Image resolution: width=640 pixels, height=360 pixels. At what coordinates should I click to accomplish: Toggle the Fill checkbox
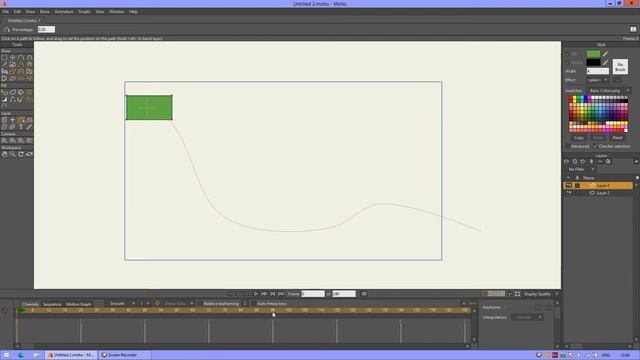tap(567, 53)
